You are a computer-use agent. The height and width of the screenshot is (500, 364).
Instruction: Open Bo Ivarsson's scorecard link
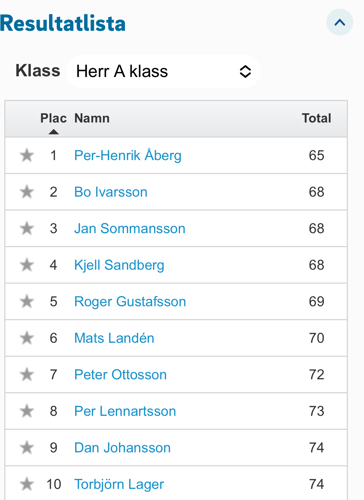(111, 192)
